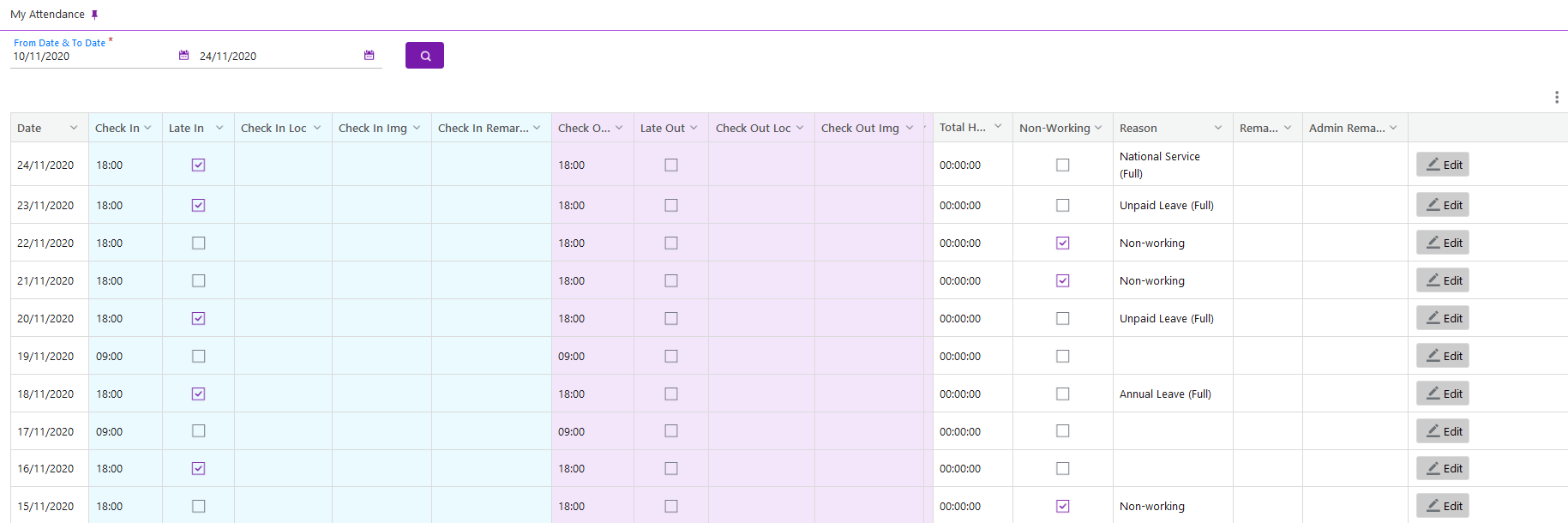The width and height of the screenshot is (1568, 523).
Task: Uncheck Late In for 24/11/2020
Action: click(198, 165)
